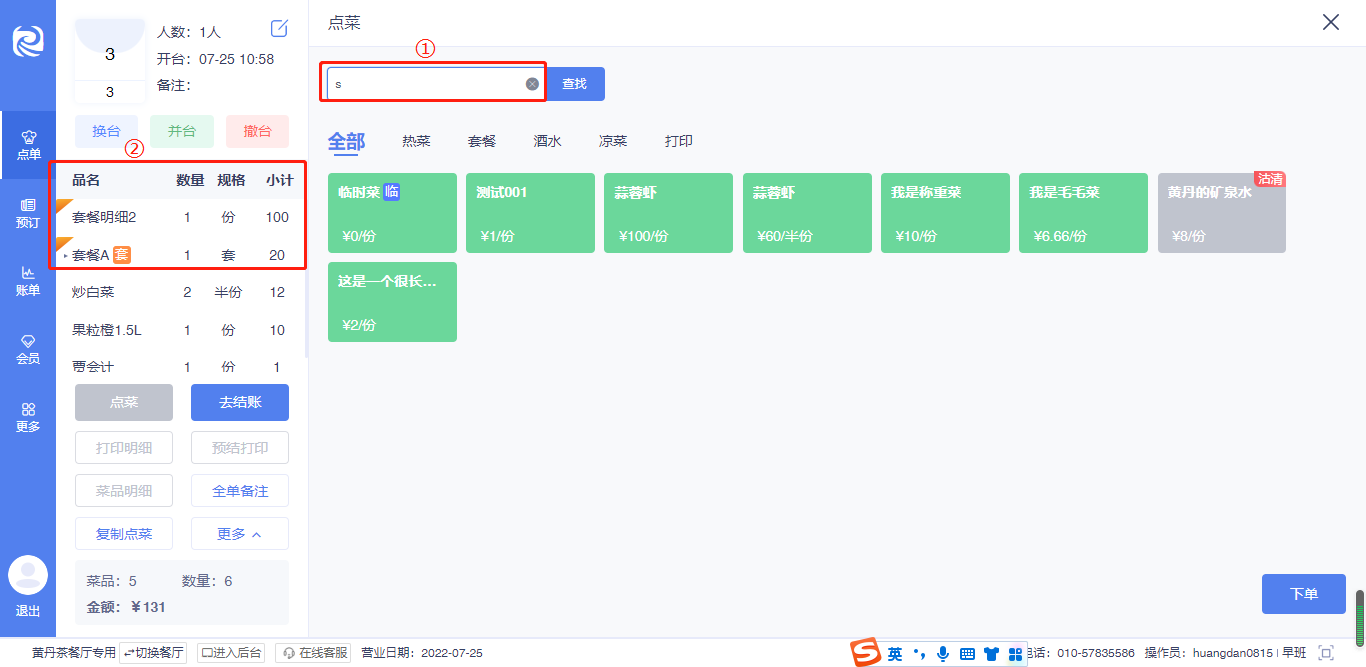The height and width of the screenshot is (667, 1366).
Task: Select the 凉菜 category tab
Action: (613, 141)
